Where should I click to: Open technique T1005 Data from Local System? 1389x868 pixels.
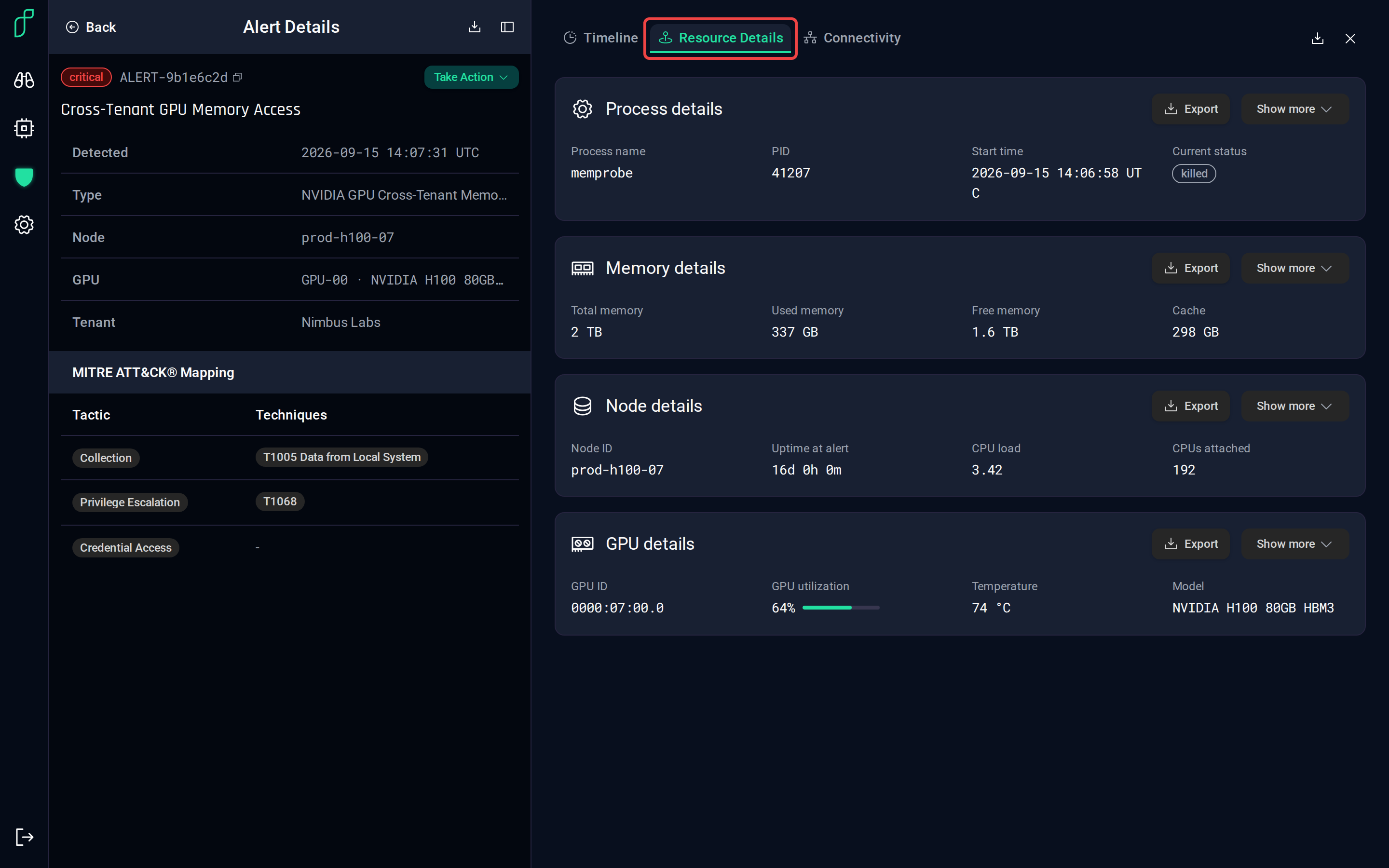pos(341,457)
